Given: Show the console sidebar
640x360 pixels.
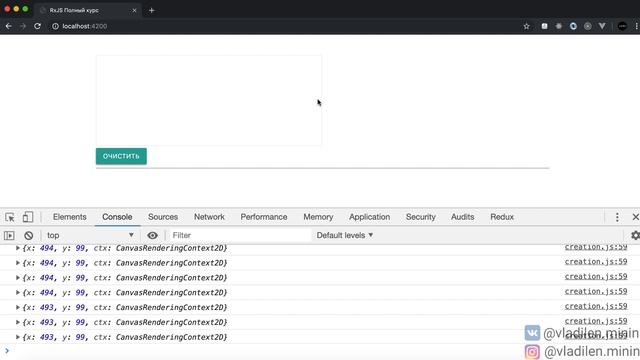Looking at the screenshot, I should (x=9, y=236).
